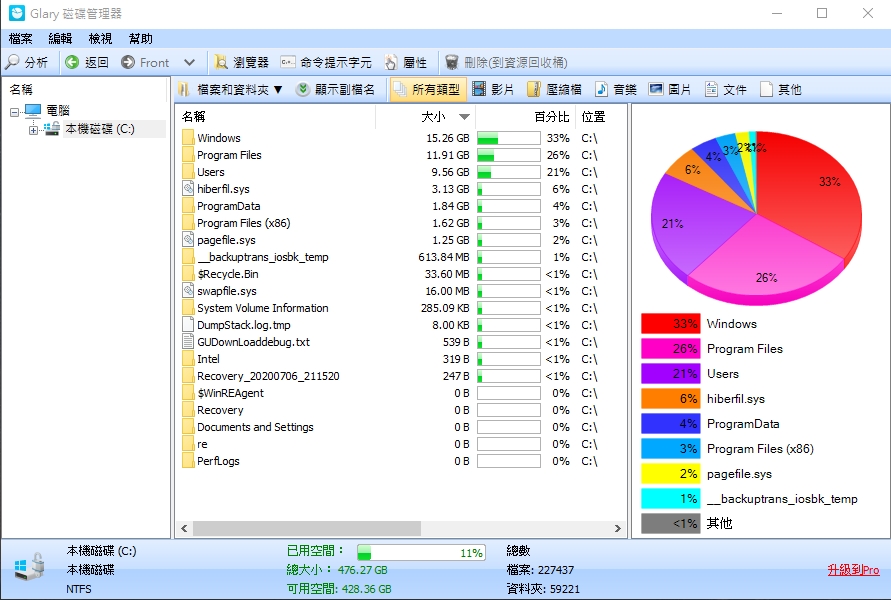Viewport: 891px width, 600px height.
Task: Select the Program Files (x86) row
Action: click(x=401, y=223)
